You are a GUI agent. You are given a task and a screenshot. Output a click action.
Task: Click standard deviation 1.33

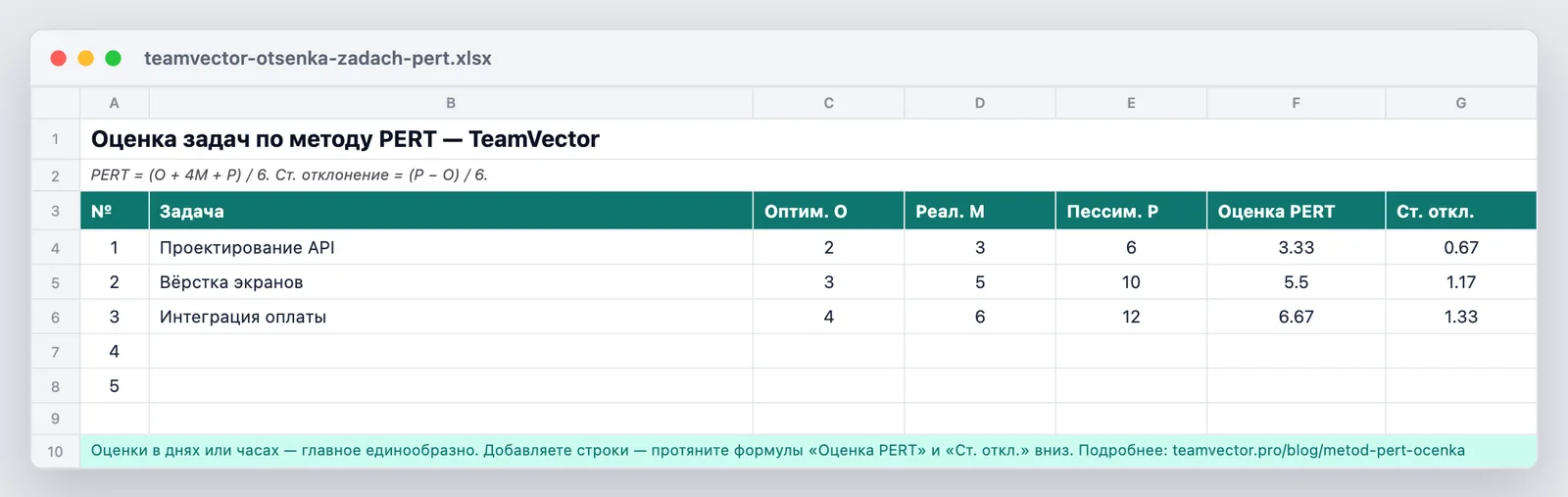(1461, 317)
